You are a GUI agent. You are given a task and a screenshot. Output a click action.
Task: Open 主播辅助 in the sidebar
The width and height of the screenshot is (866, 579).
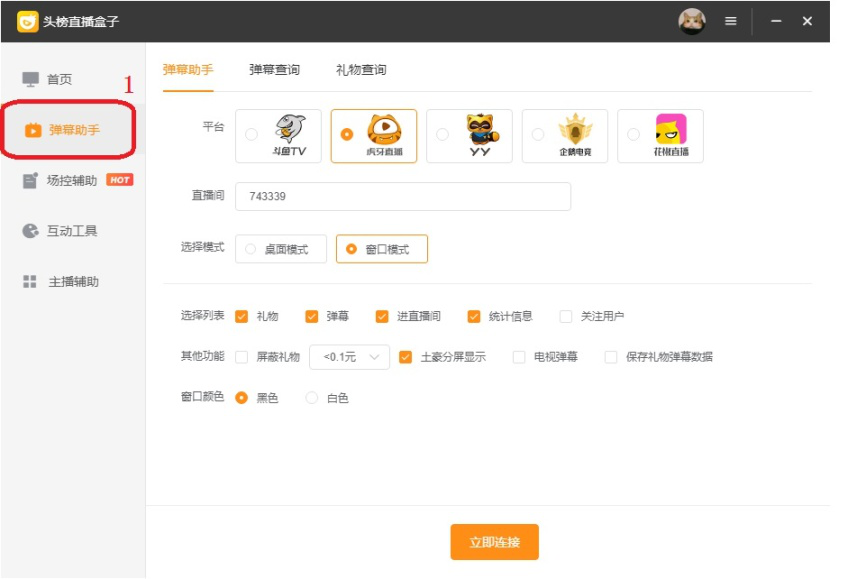(x=73, y=282)
